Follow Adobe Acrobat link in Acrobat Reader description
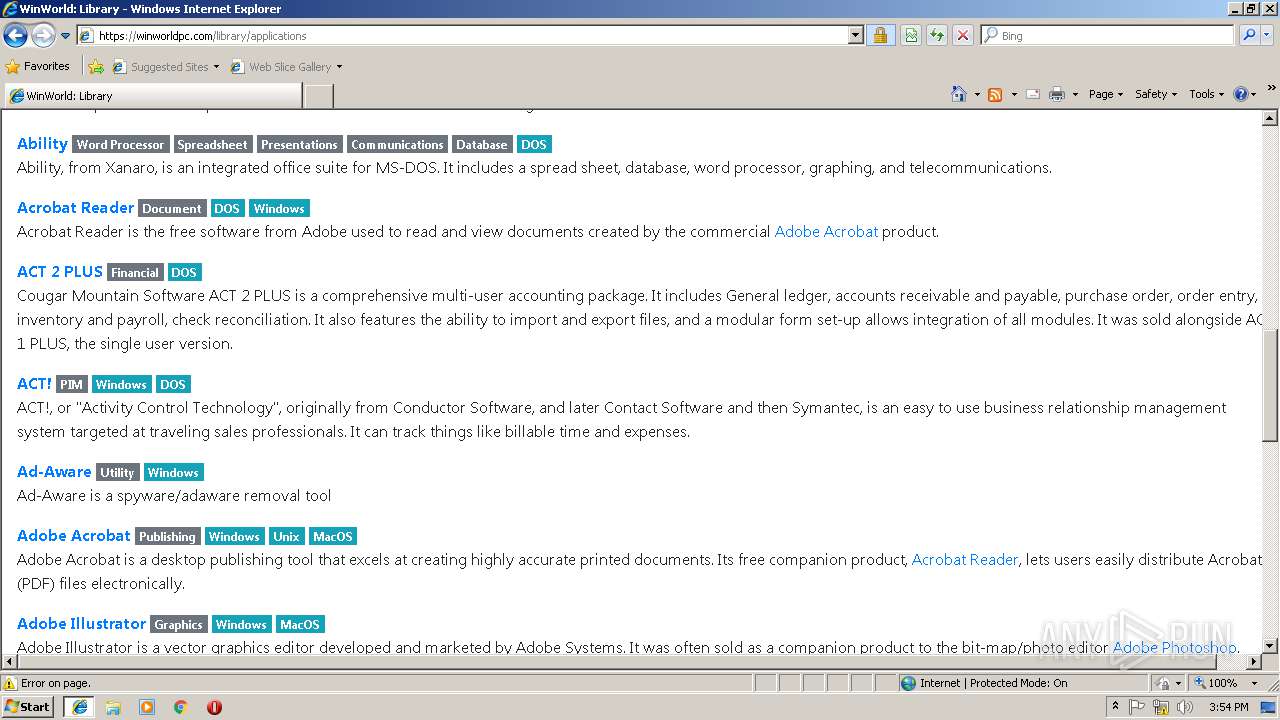 [826, 232]
